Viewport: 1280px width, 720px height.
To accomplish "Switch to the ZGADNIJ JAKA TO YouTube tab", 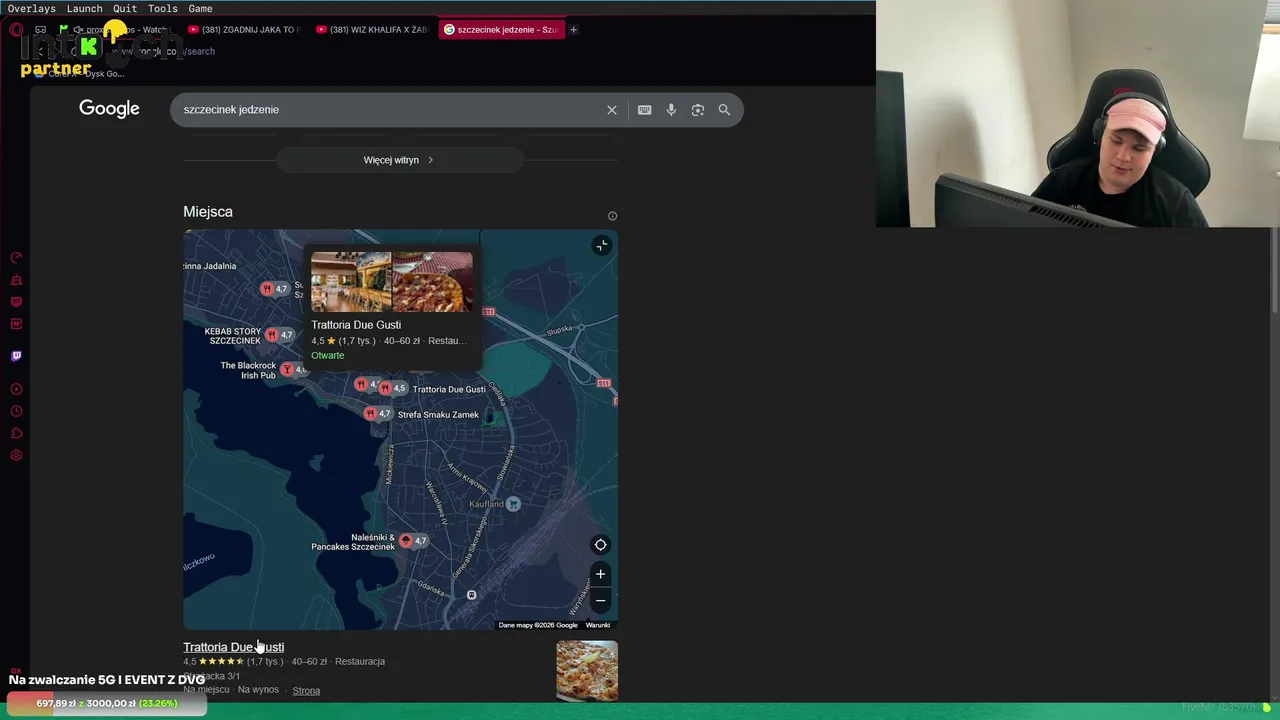I will click(x=243, y=30).
